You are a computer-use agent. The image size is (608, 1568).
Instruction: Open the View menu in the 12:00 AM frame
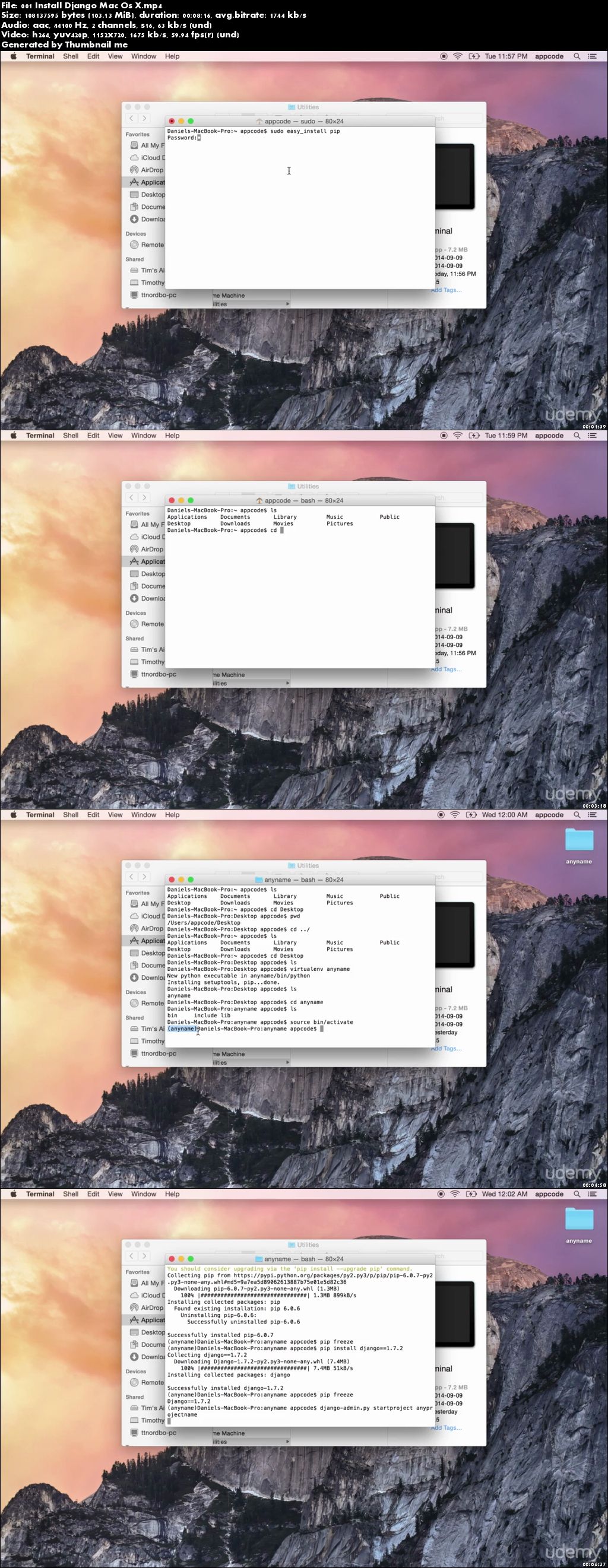click(x=115, y=814)
